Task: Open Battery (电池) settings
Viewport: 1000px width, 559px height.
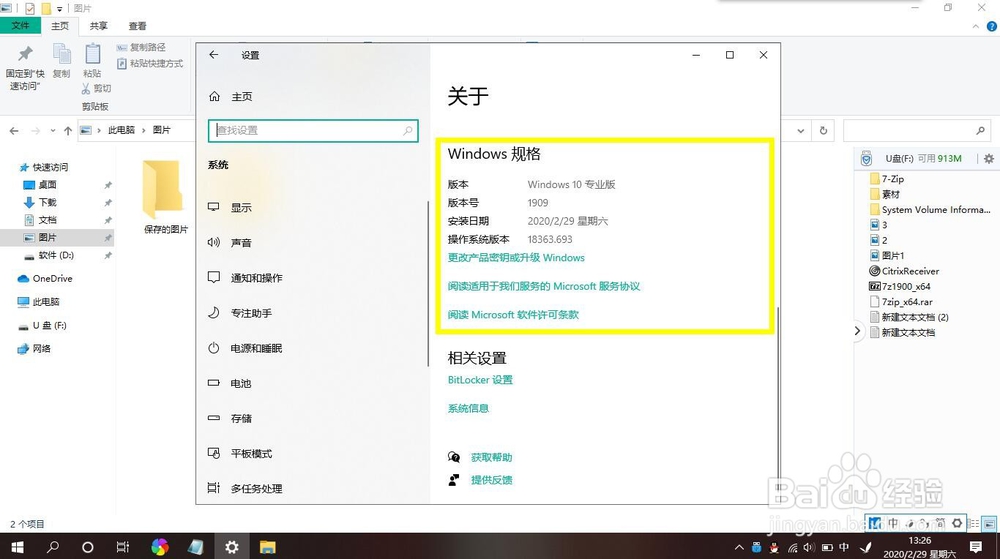Action: click(230, 383)
